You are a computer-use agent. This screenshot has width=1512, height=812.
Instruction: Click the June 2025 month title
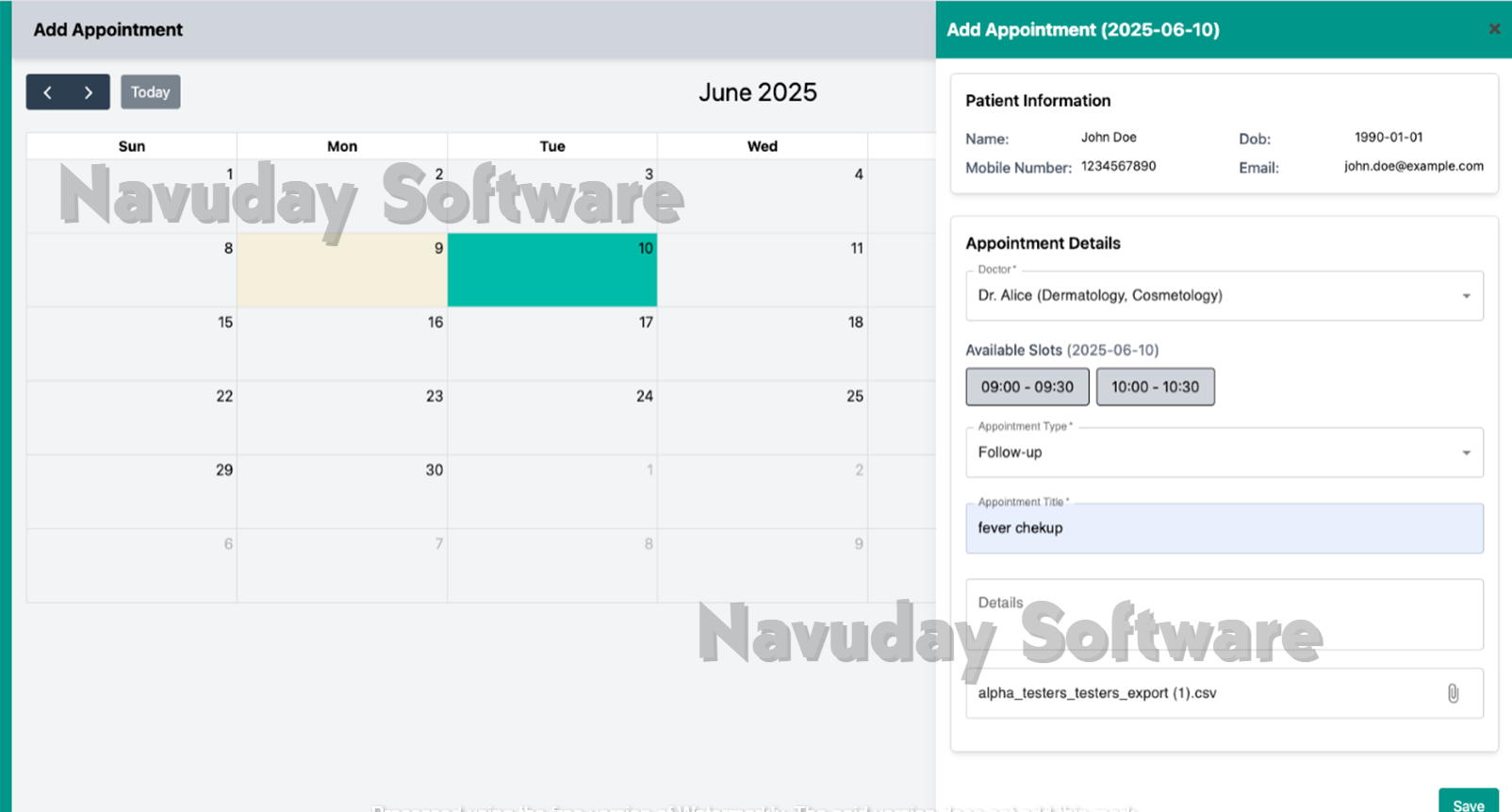758,92
